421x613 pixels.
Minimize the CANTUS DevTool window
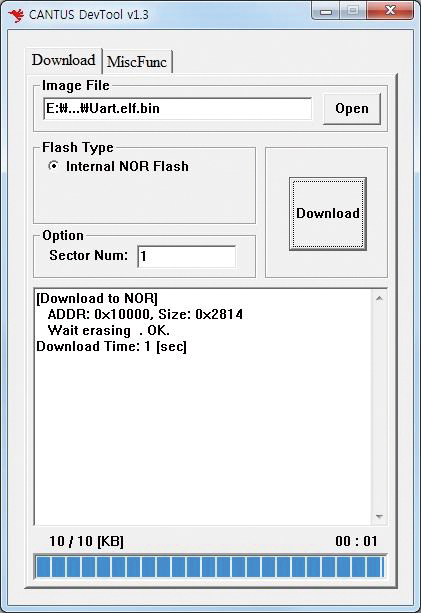326,11
